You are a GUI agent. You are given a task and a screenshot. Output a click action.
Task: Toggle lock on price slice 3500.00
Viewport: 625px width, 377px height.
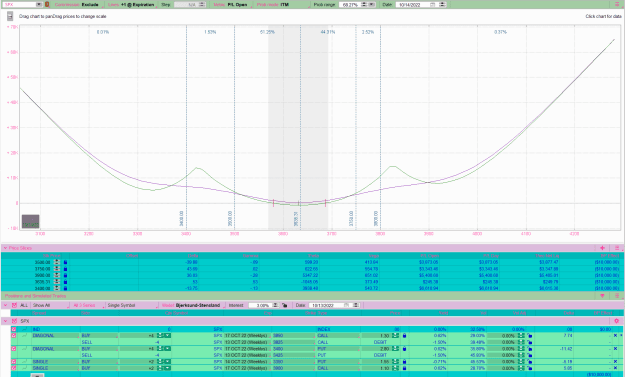[65, 262]
